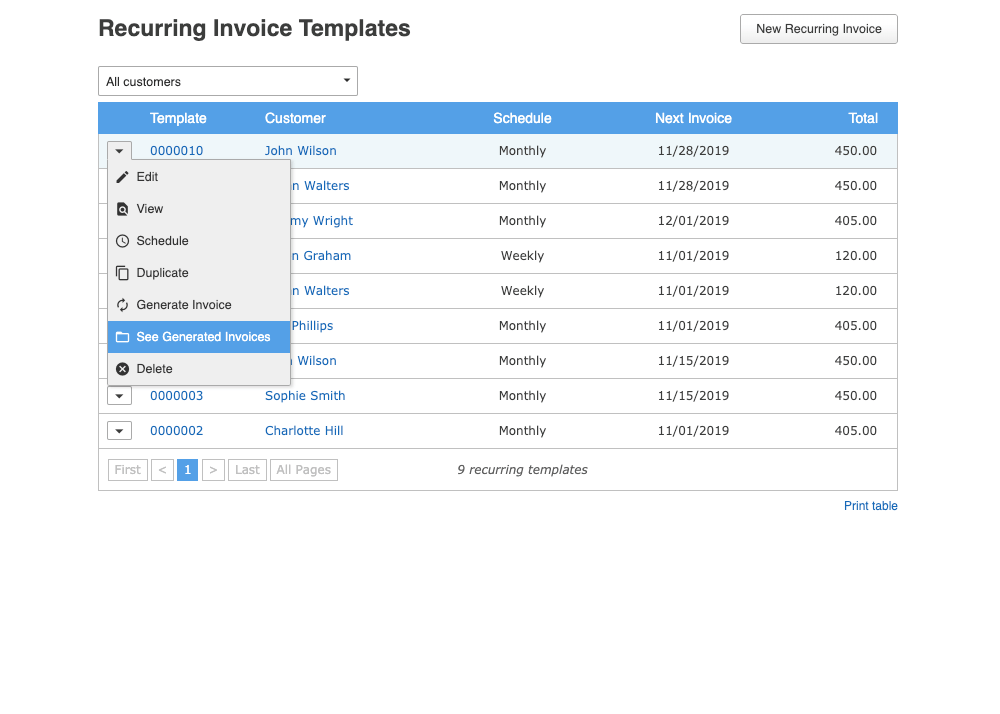This screenshot has width=1000, height=714.
Task: Click the Duplicate pages icon in the menu
Action: pos(122,273)
